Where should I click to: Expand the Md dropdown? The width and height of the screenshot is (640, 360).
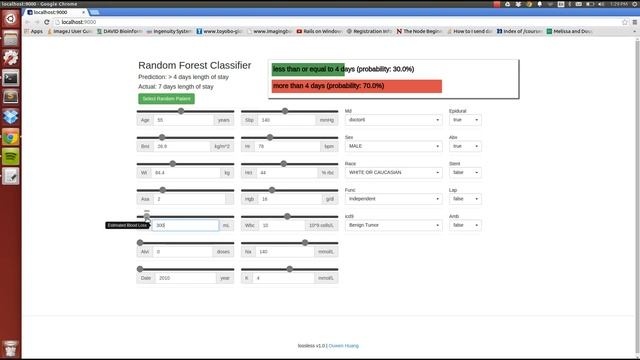click(x=393, y=120)
